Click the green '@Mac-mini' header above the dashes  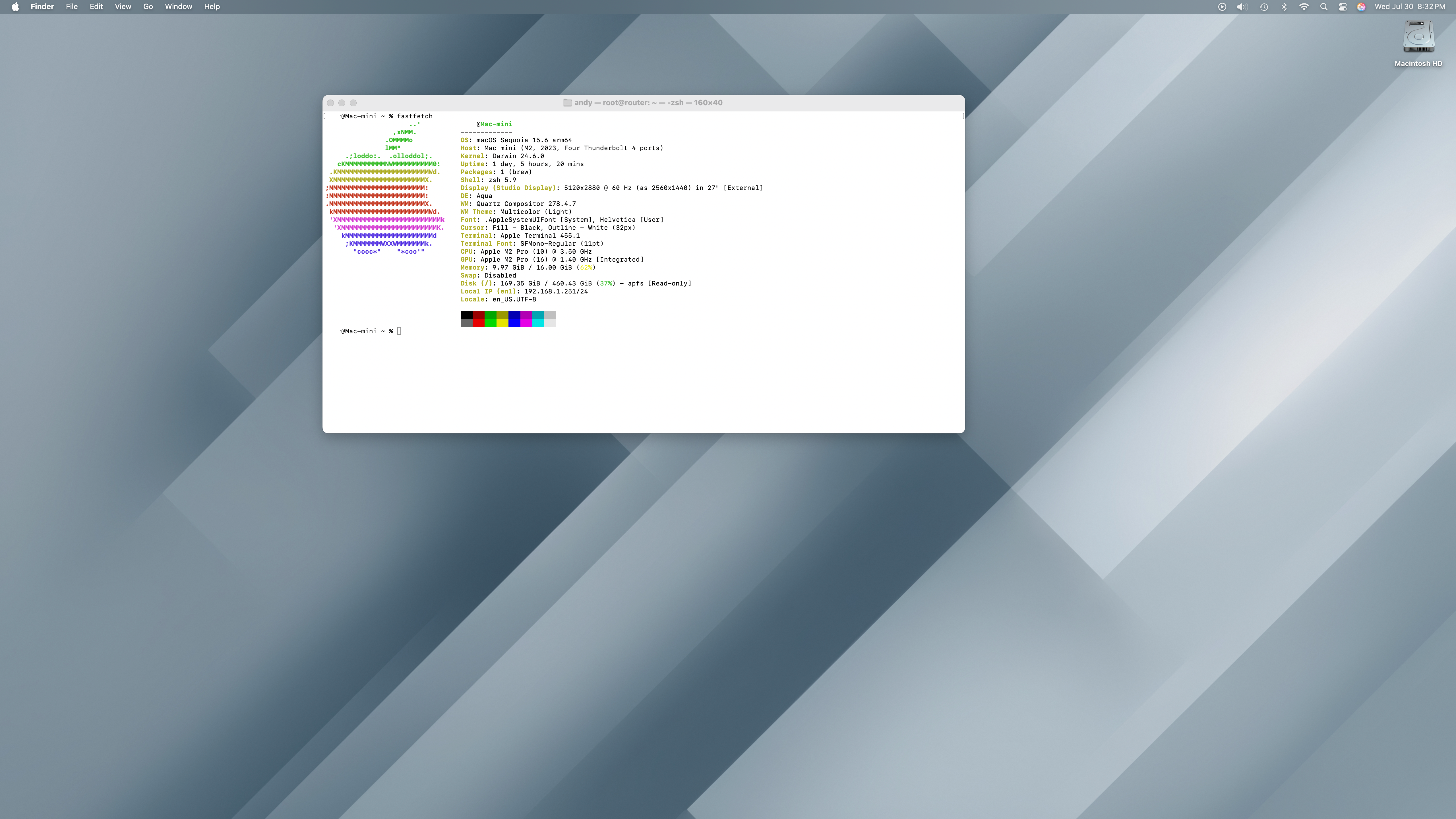pos(494,124)
